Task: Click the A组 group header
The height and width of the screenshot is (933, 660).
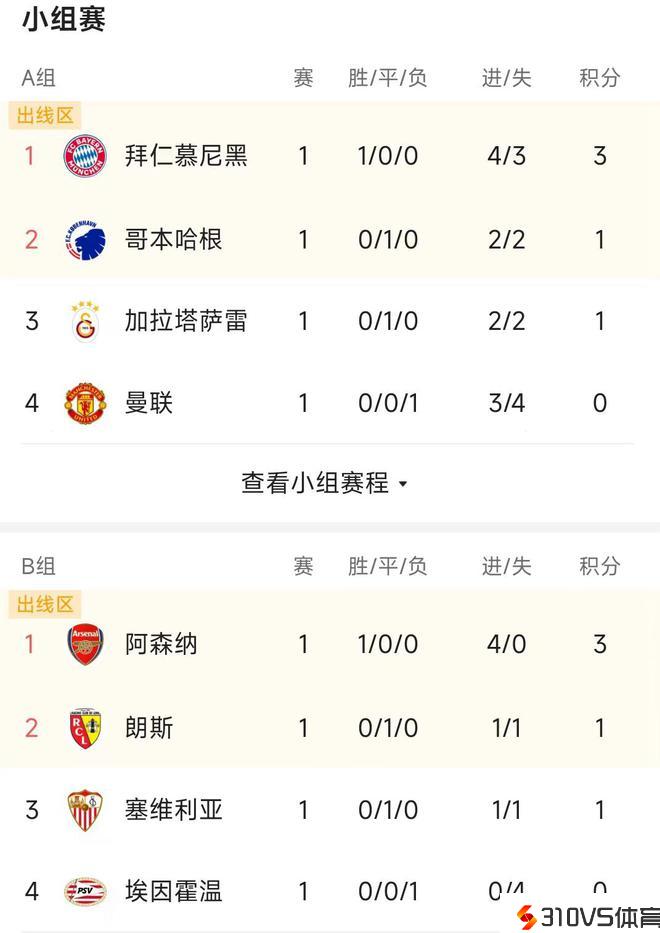Action: pos(39,78)
